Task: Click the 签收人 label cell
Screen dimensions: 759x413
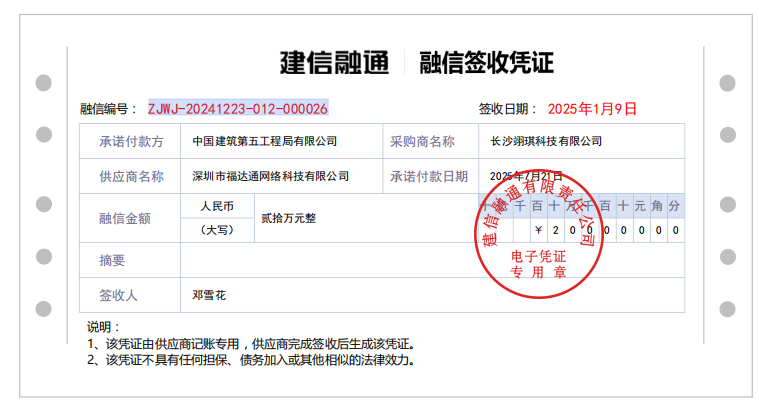Action: point(130,295)
